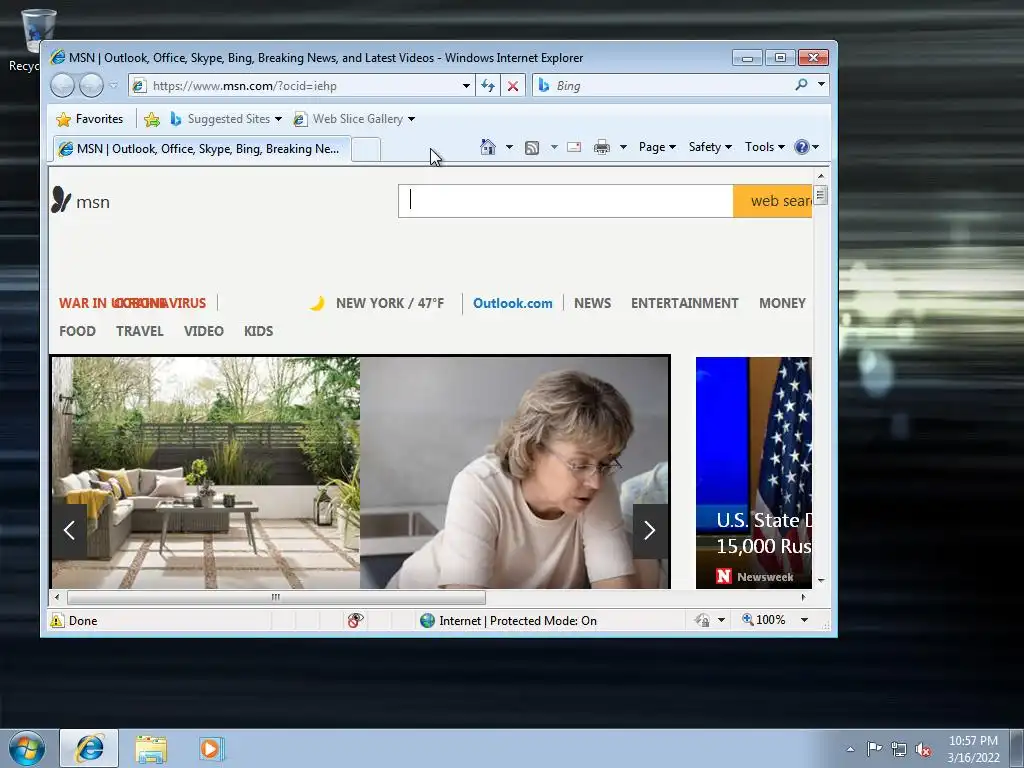Click the horizontal scrollbar thumb

(x=276, y=597)
